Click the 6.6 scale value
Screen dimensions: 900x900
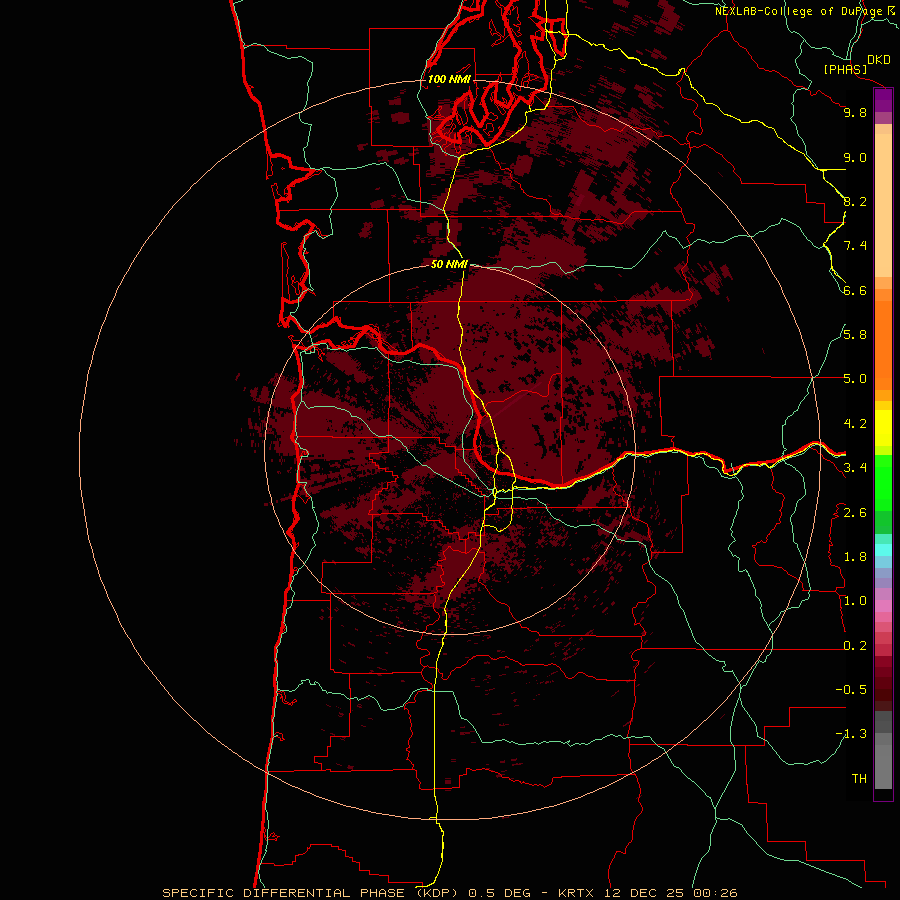855,290
